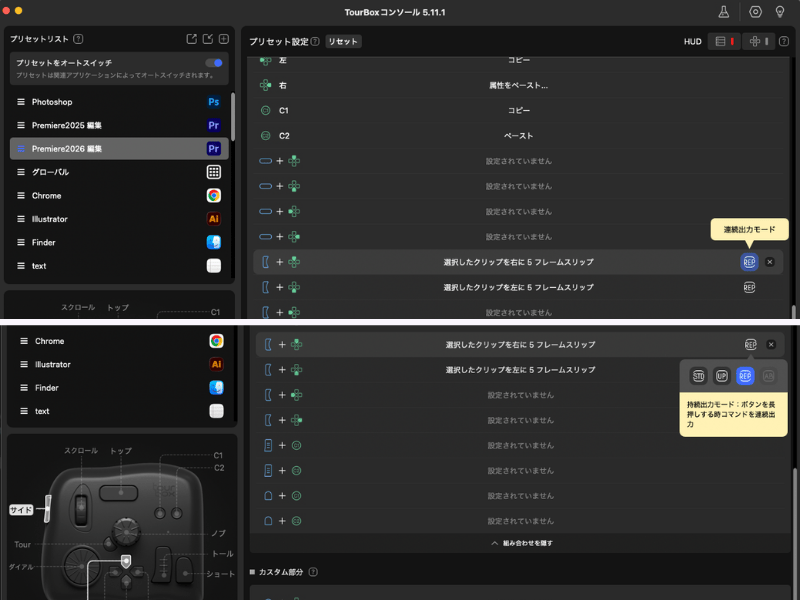
Task: Open the flask experimental features icon
Action: [724, 12]
